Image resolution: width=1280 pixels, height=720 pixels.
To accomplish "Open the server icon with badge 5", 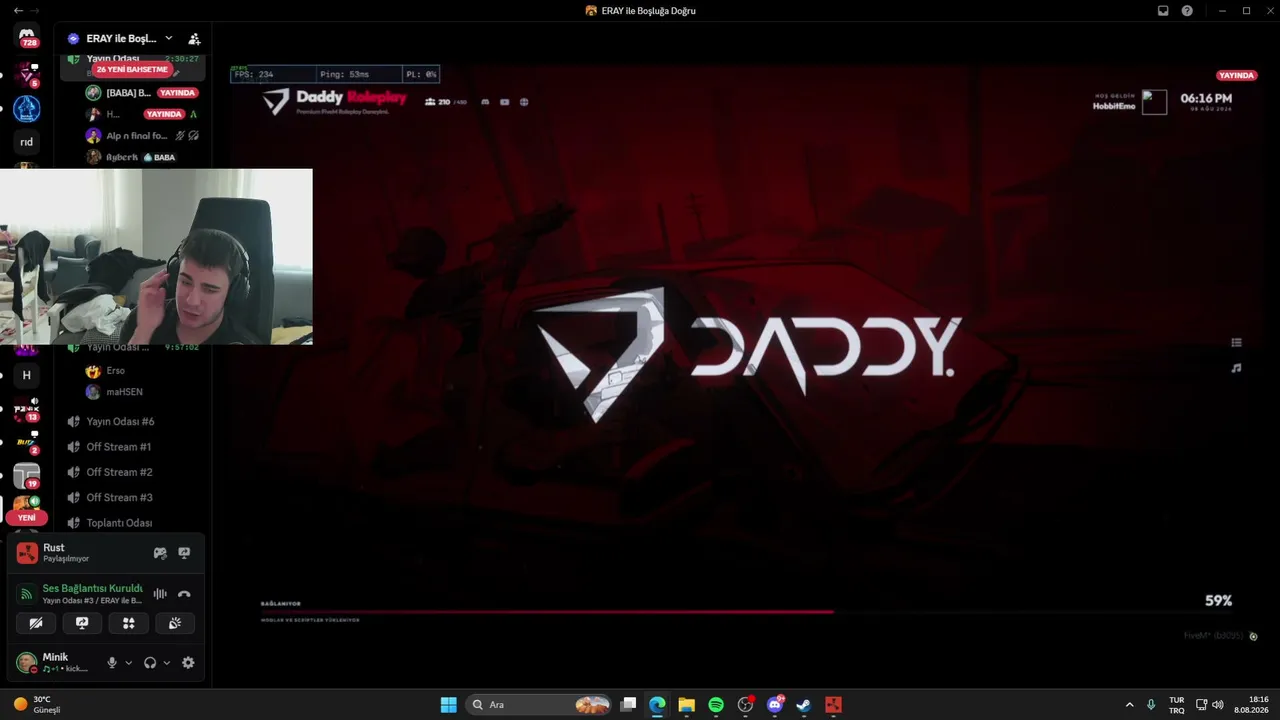I will [x=27, y=75].
